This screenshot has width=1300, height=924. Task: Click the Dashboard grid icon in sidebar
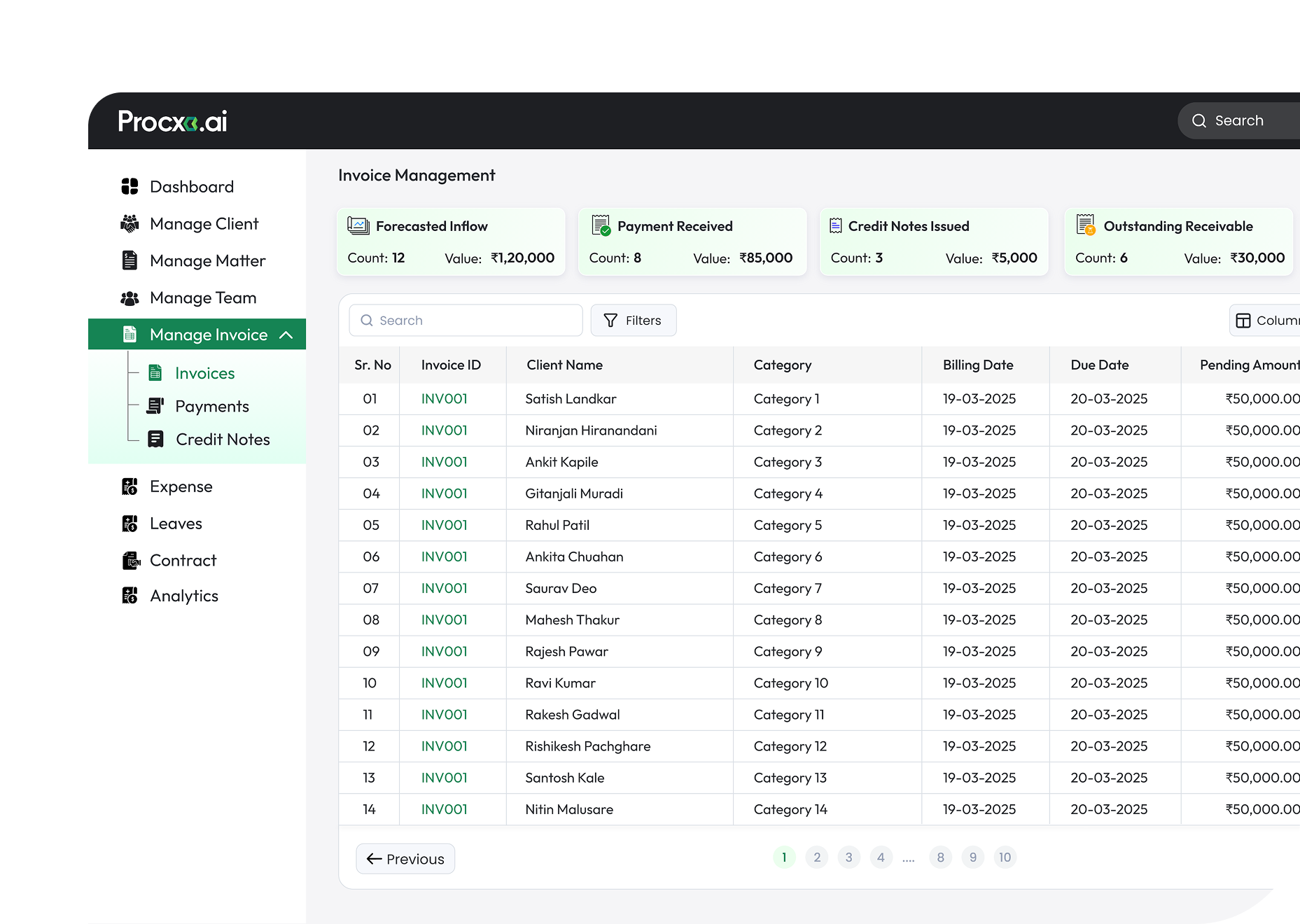tap(130, 186)
